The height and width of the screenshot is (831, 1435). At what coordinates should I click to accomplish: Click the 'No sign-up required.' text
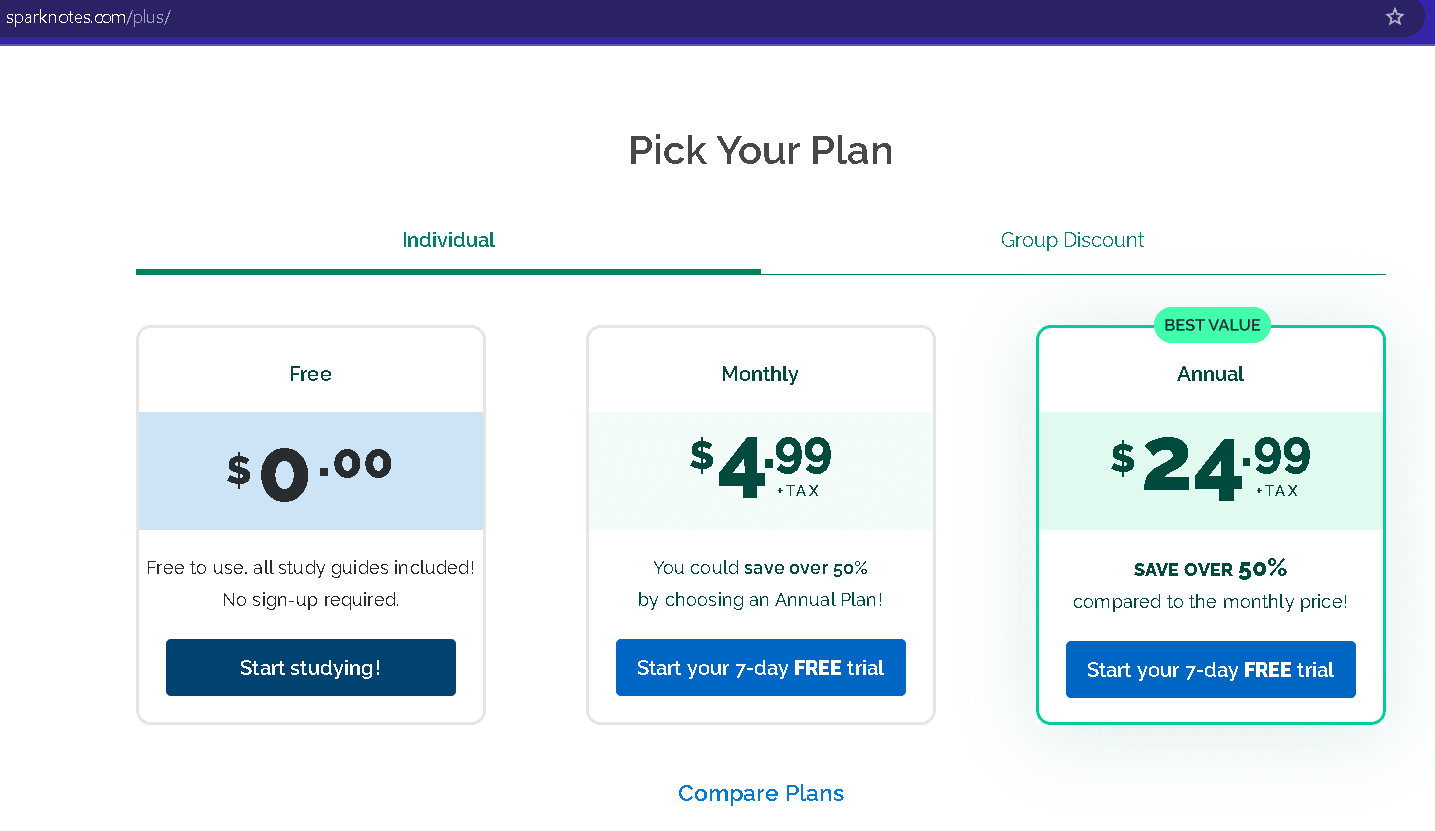[x=310, y=600]
